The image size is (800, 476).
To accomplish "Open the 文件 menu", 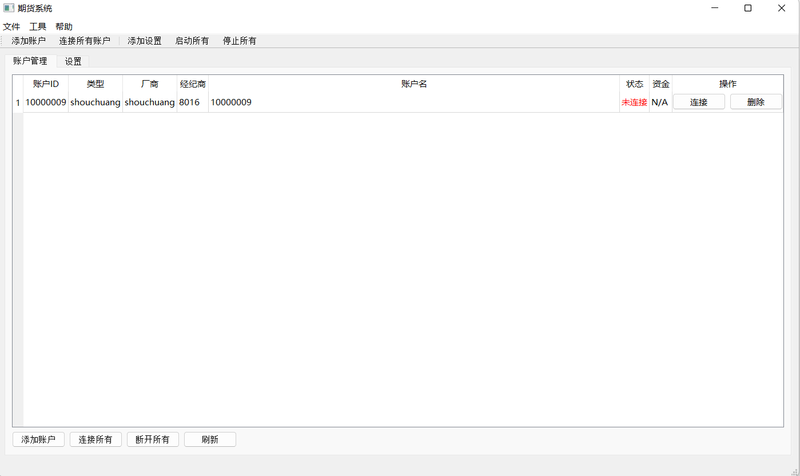I will (x=11, y=27).
